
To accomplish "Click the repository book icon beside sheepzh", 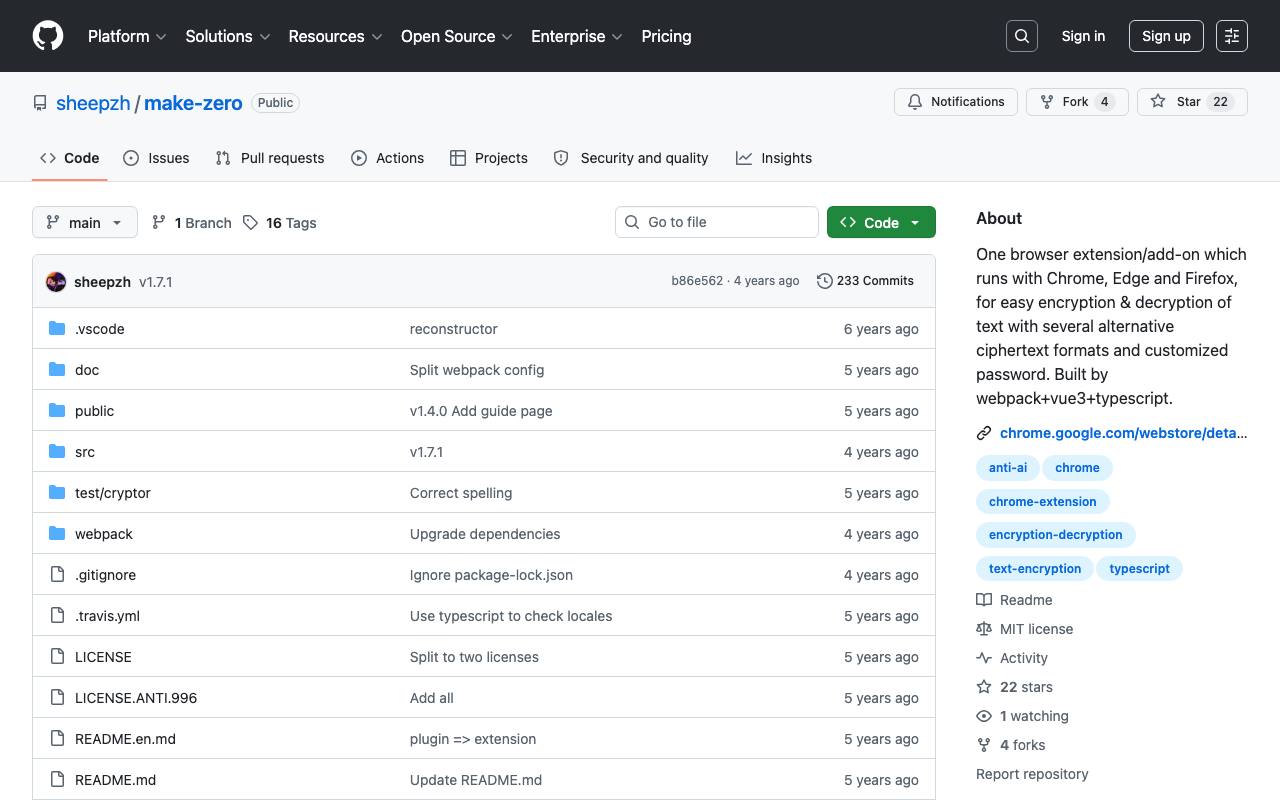I will click(x=40, y=103).
